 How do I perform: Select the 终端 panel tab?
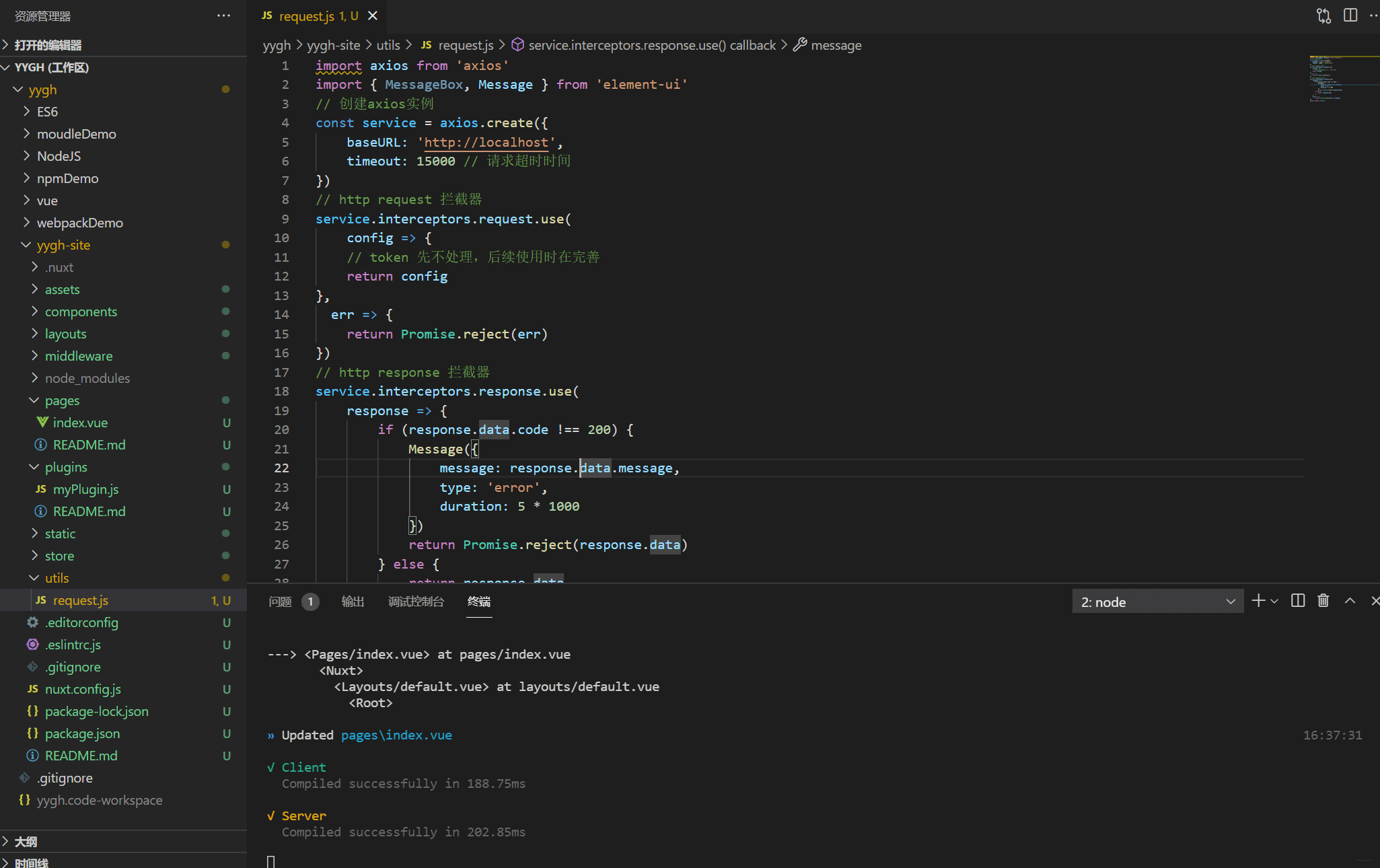pyautogui.click(x=479, y=602)
